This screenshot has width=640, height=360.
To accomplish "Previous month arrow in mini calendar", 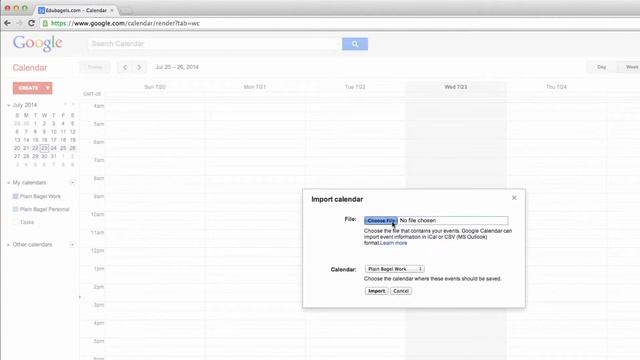I will click(x=65, y=105).
